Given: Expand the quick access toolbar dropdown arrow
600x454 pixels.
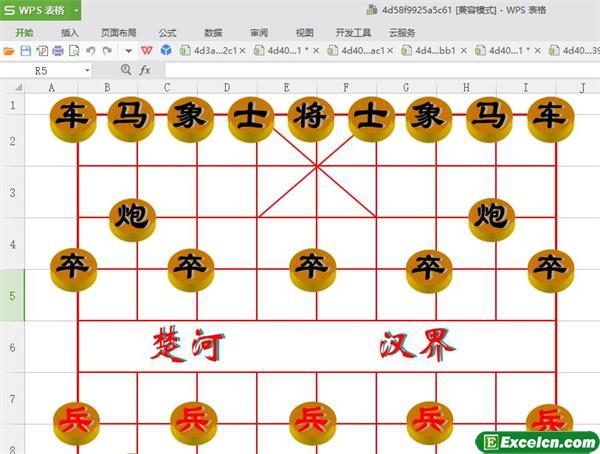Looking at the screenshot, I should 129,51.
